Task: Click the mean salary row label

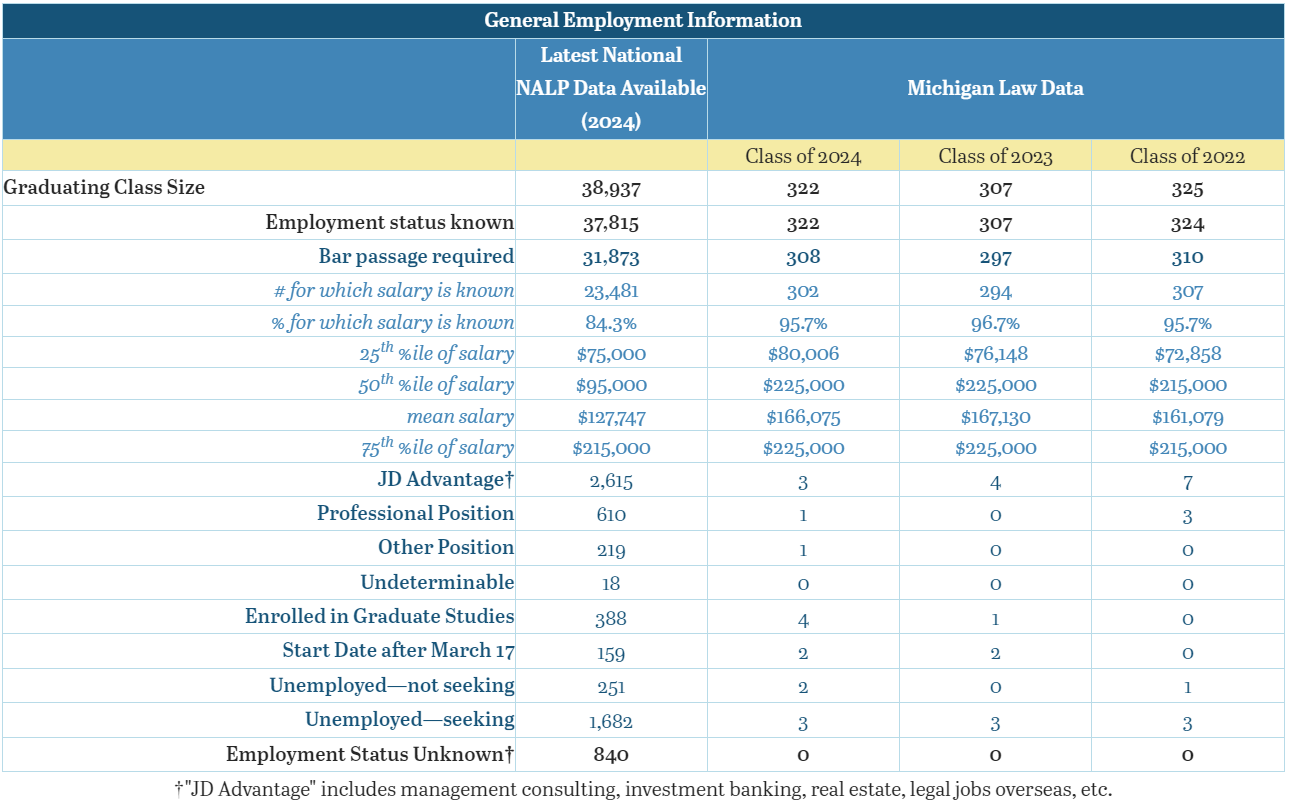Action: tap(460, 416)
